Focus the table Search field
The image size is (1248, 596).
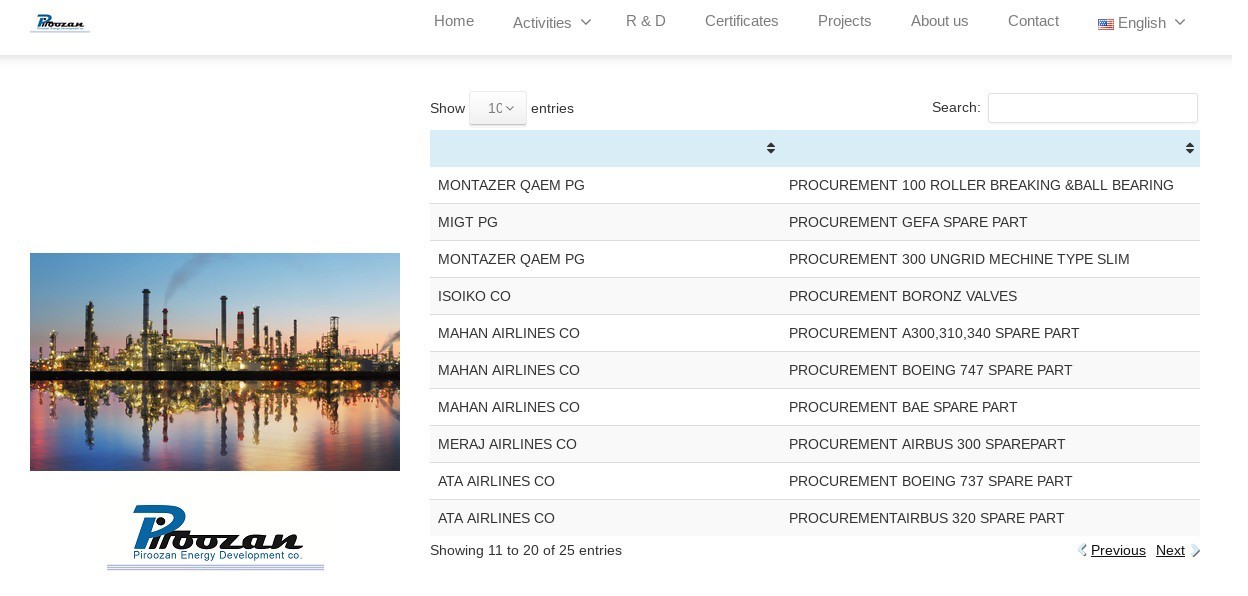1093,108
